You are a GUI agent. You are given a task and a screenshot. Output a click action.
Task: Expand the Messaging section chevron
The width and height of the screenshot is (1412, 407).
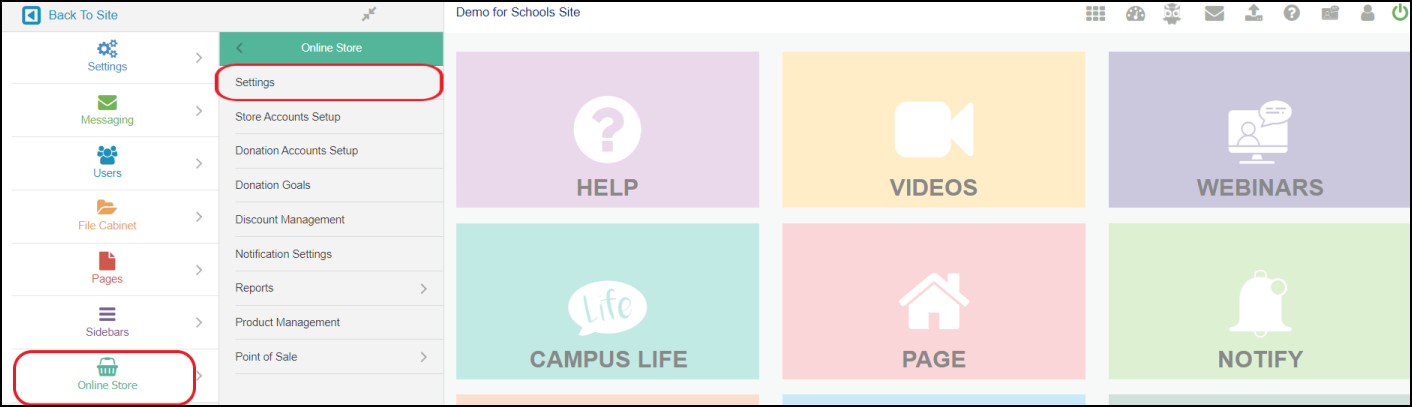pos(199,111)
